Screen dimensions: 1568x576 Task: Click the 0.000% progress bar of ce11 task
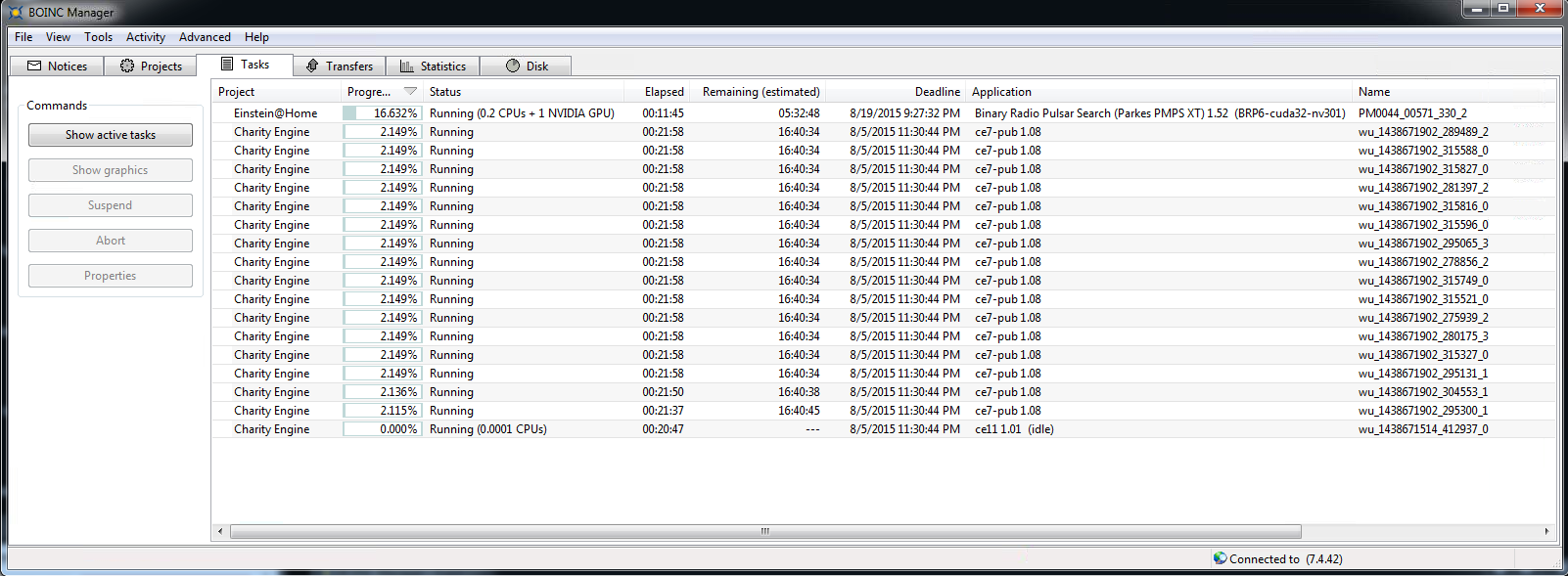(x=382, y=429)
